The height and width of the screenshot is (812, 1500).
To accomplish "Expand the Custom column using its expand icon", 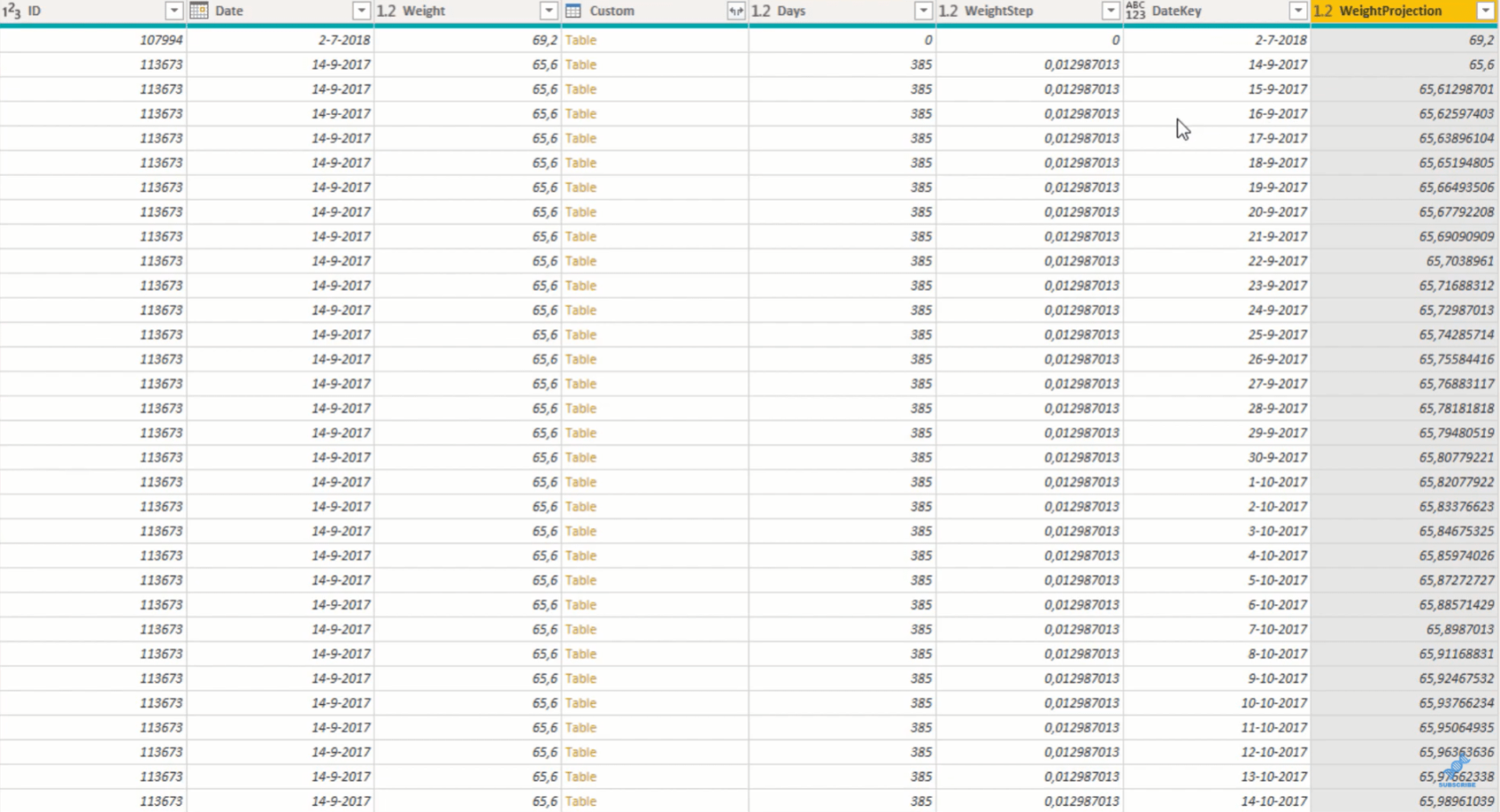I will point(737,11).
